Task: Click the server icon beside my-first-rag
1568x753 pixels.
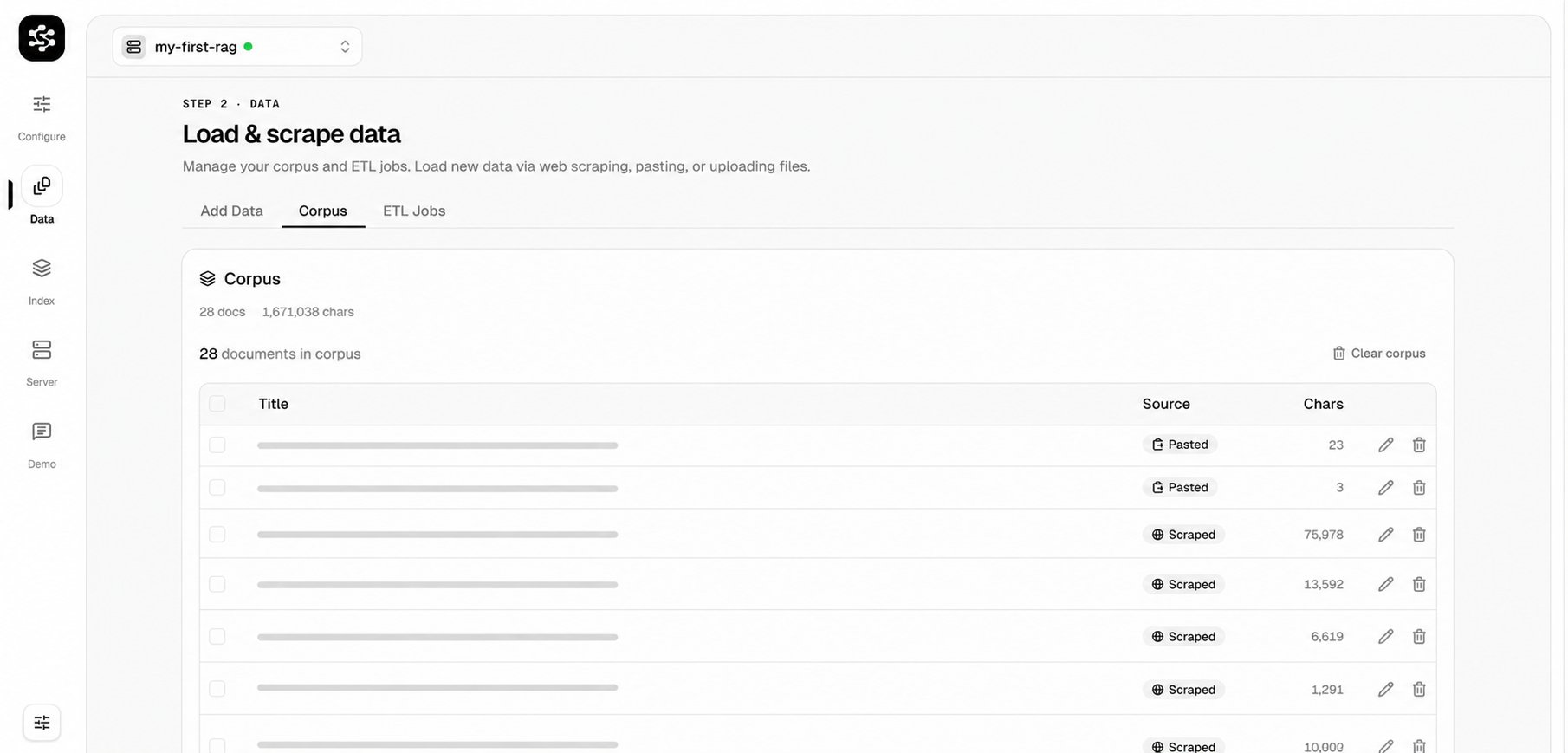Action: coord(133,47)
